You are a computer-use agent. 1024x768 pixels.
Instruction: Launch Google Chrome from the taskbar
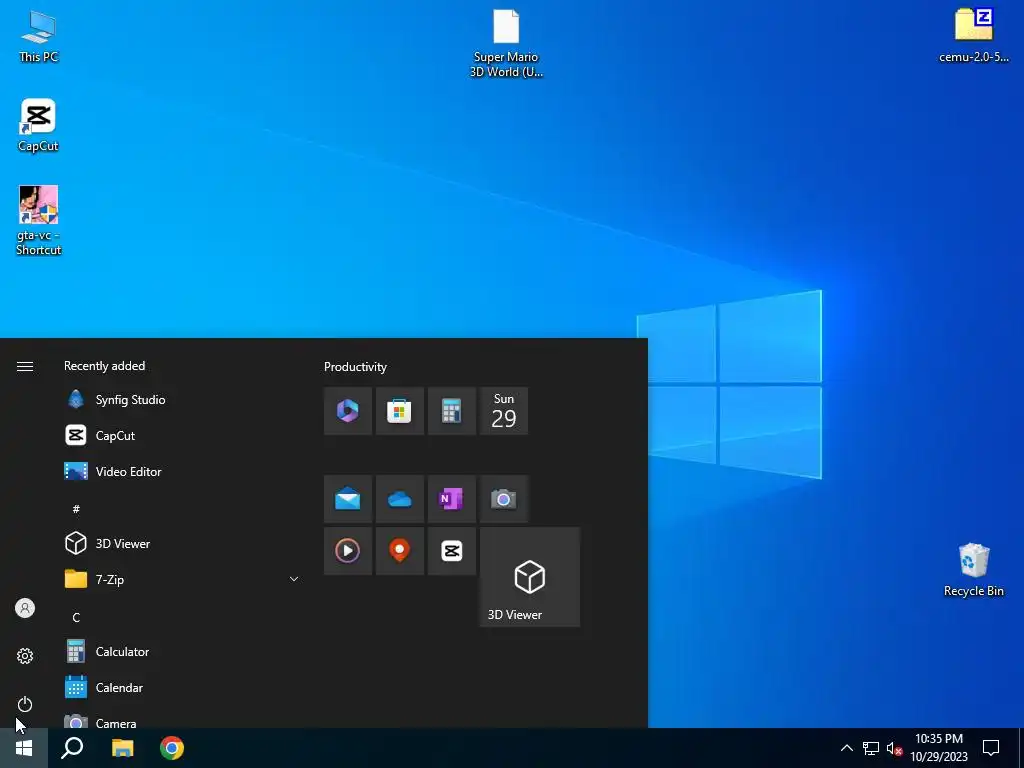coord(172,748)
